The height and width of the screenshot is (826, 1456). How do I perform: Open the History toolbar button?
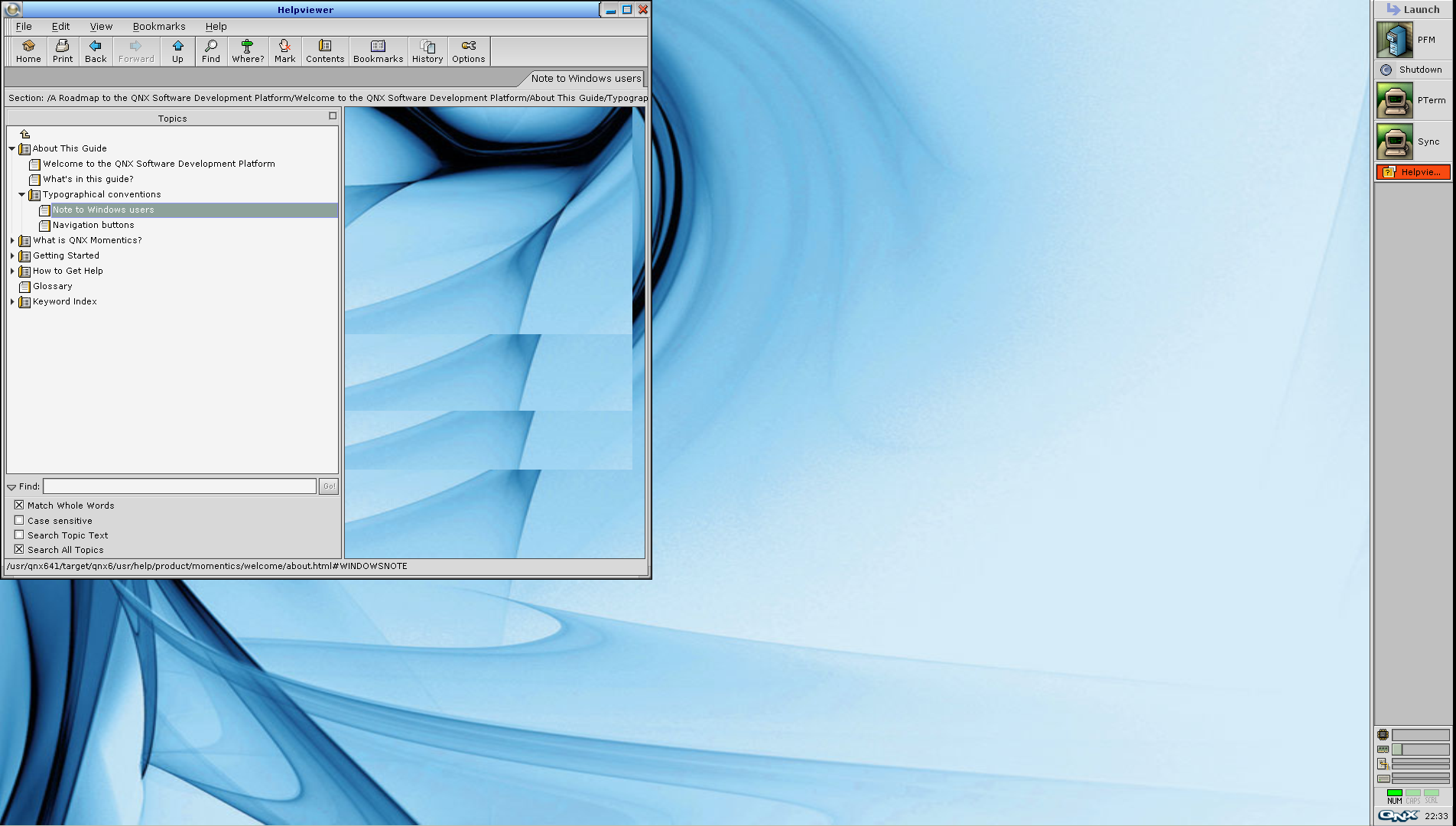point(427,50)
